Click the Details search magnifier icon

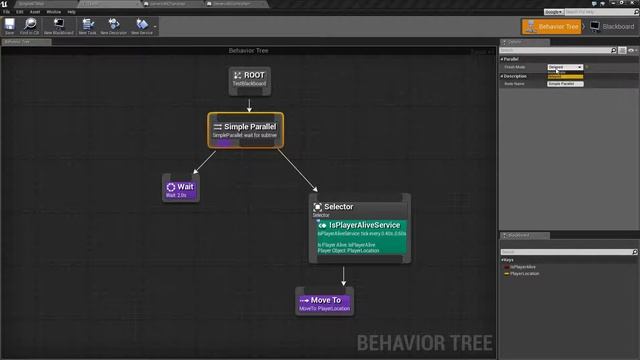point(613,50)
